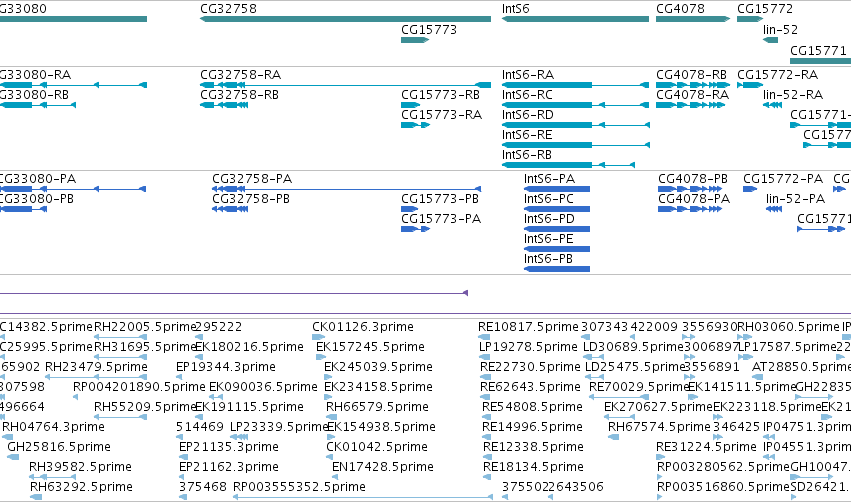Click EST RE10817.5prime

[x=482, y=337]
